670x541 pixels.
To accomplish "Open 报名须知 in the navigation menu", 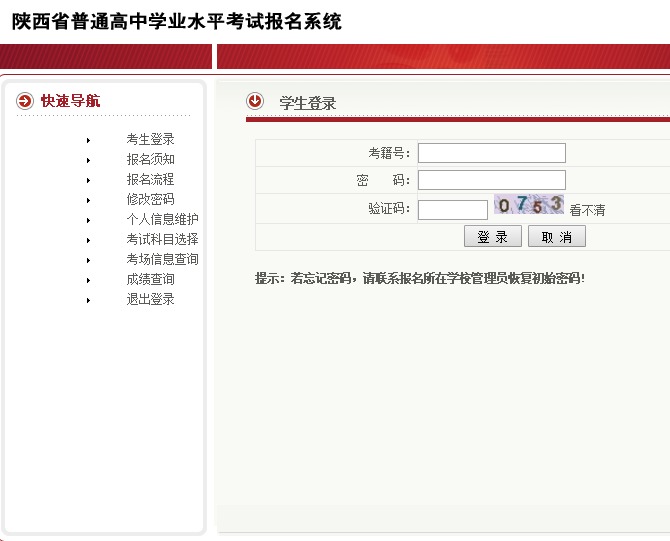I will (150, 160).
